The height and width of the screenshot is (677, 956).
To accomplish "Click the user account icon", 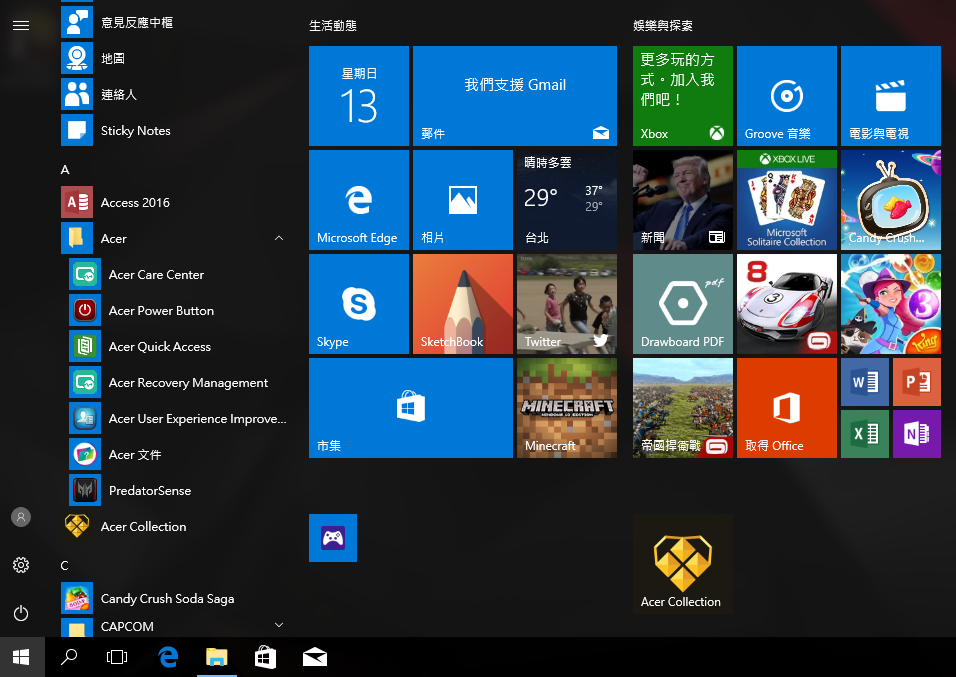I will click(x=21, y=517).
